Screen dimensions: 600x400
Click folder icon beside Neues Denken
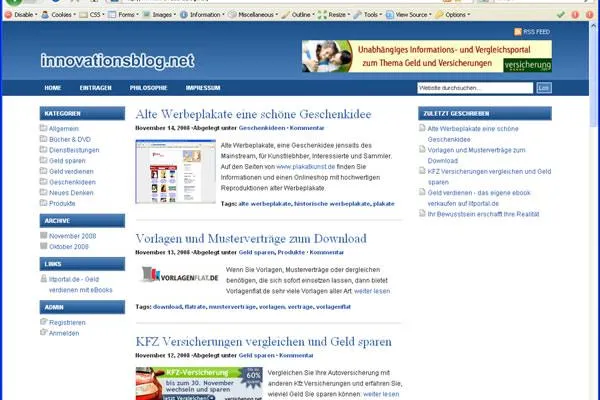pos(44,192)
